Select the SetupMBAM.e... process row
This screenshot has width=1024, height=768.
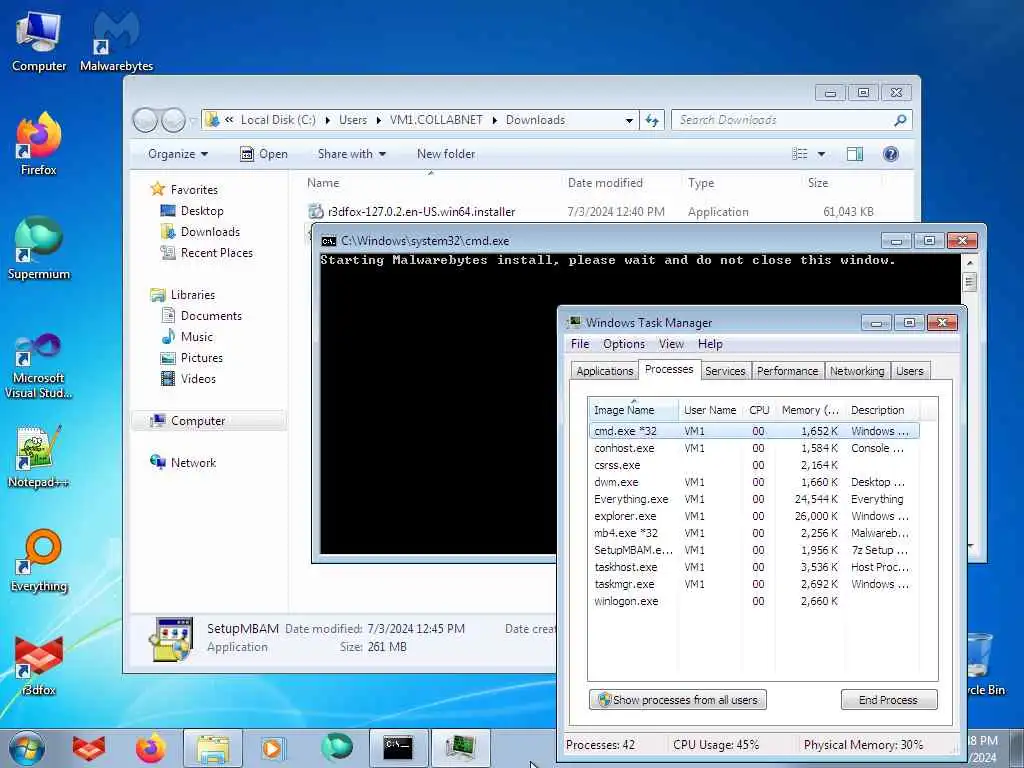754,550
